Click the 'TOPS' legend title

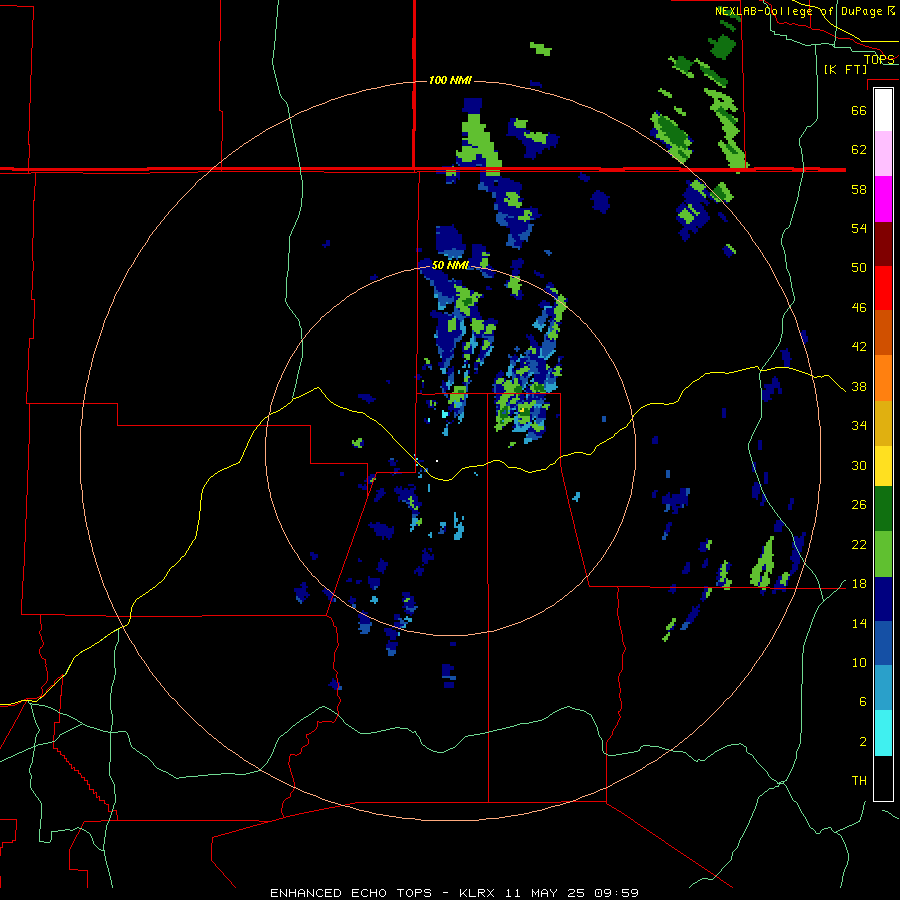coord(879,59)
